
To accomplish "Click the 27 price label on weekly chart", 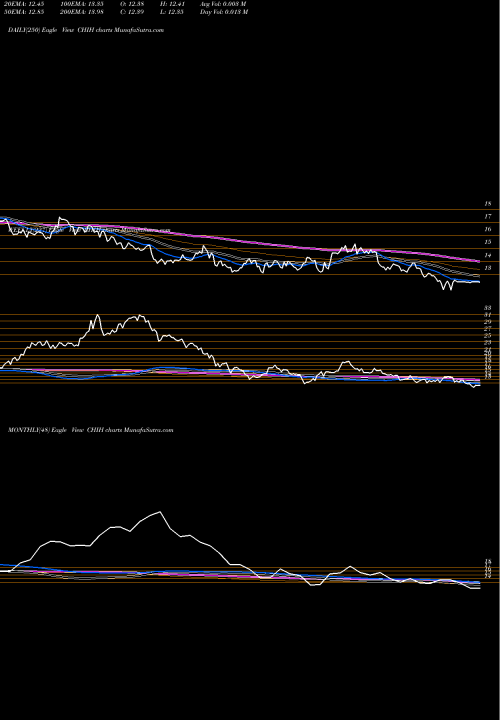I will 488,329.
